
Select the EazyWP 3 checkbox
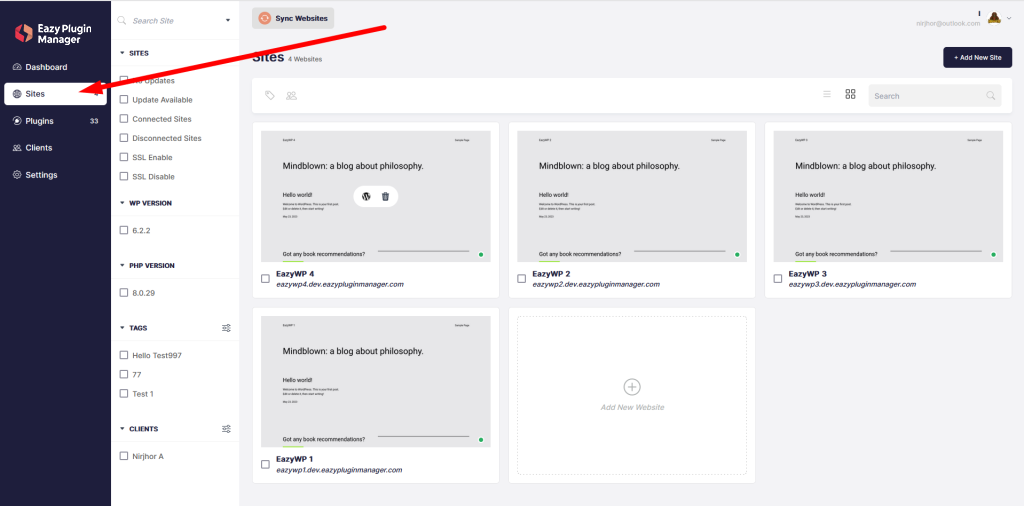778,279
